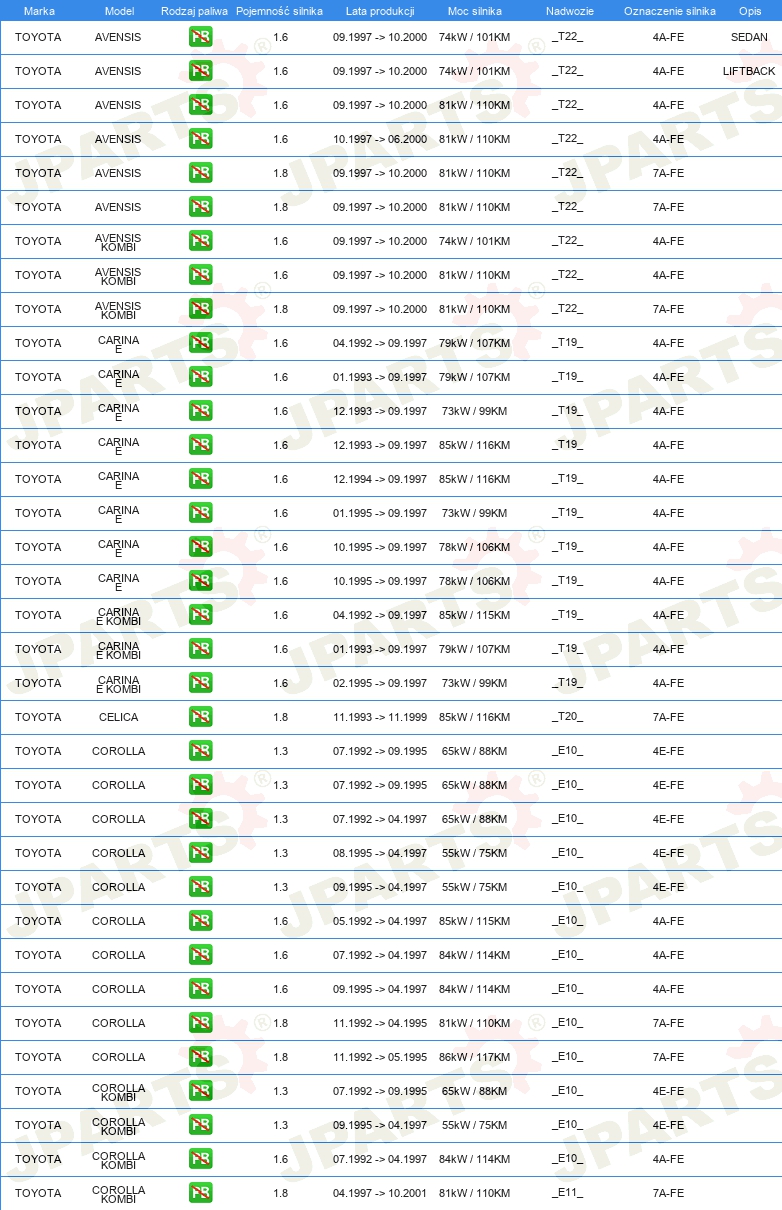Click fuel icon for CARINA E 12.1993 73kW row
The height and width of the screenshot is (1210, 782).
[x=200, y=411]
